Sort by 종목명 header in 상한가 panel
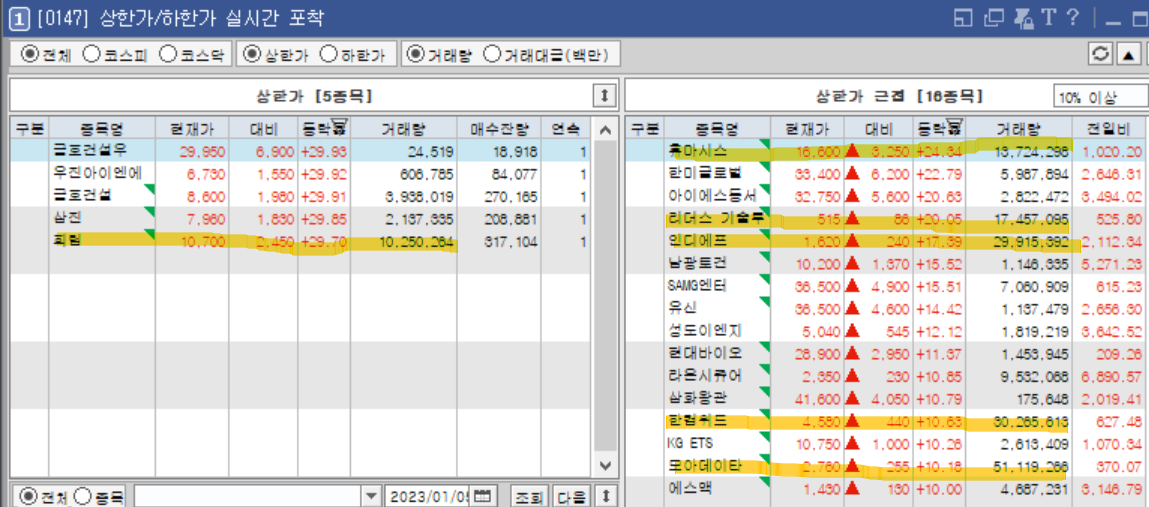1149x507 pixels. (102, 128)
